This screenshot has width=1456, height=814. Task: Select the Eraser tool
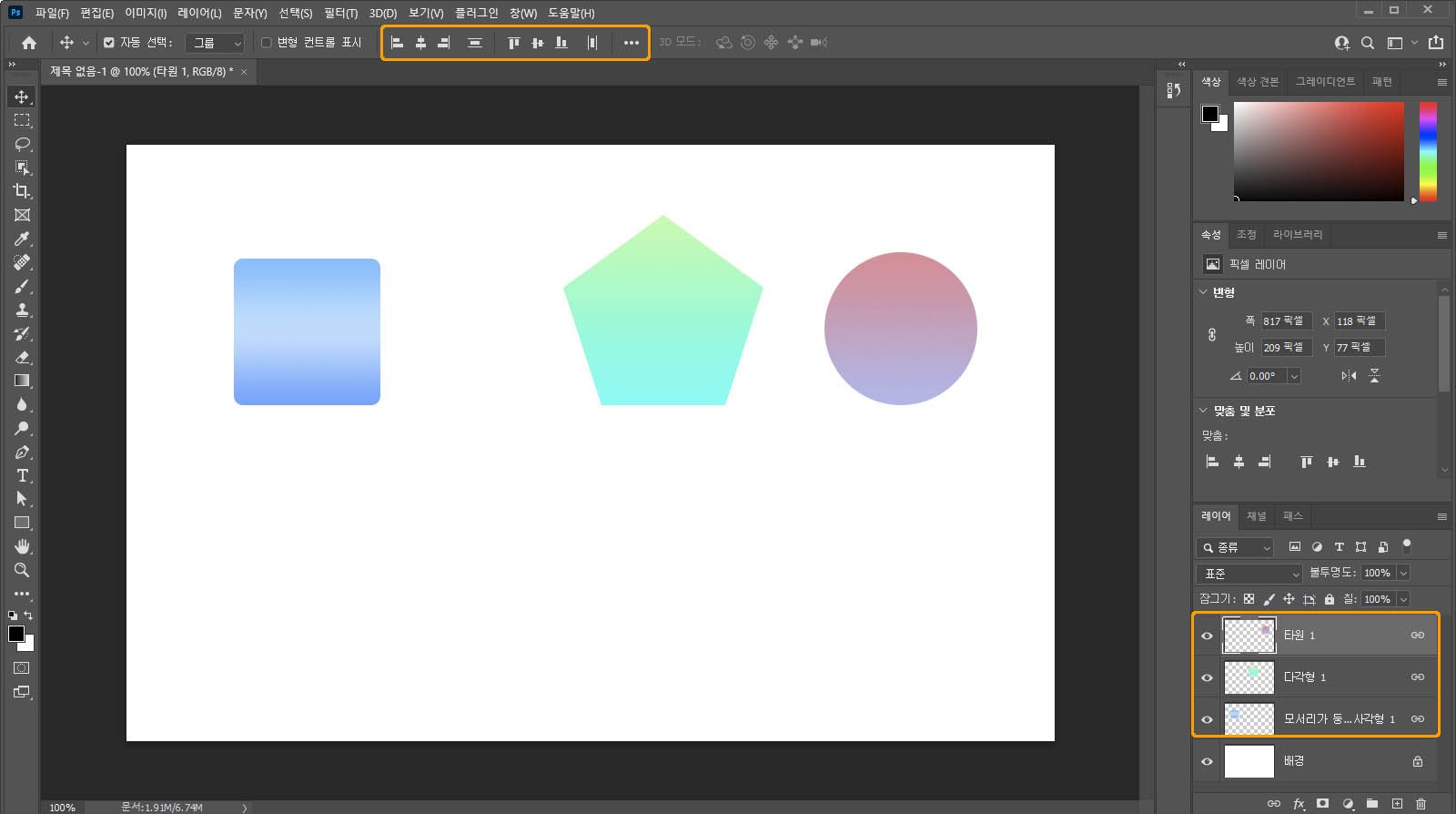coord(22,357)
